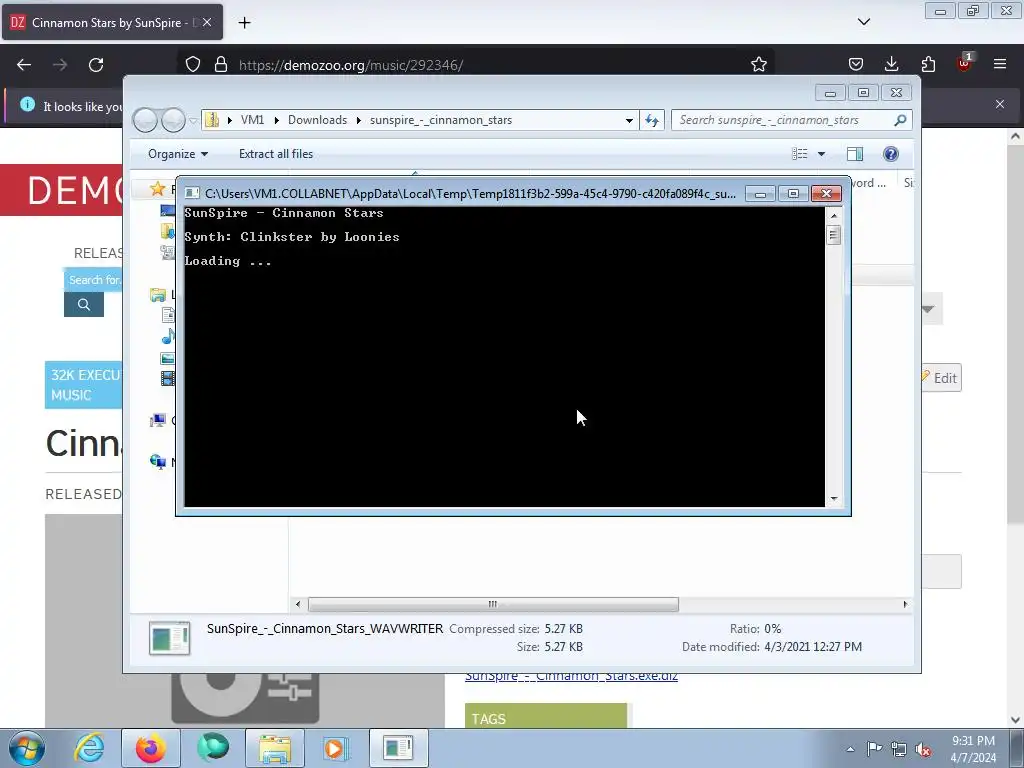The height and width of the screenshot is (768, 1024).
Task: Toggle the Explorer preview pane
Action: [855, 154]
